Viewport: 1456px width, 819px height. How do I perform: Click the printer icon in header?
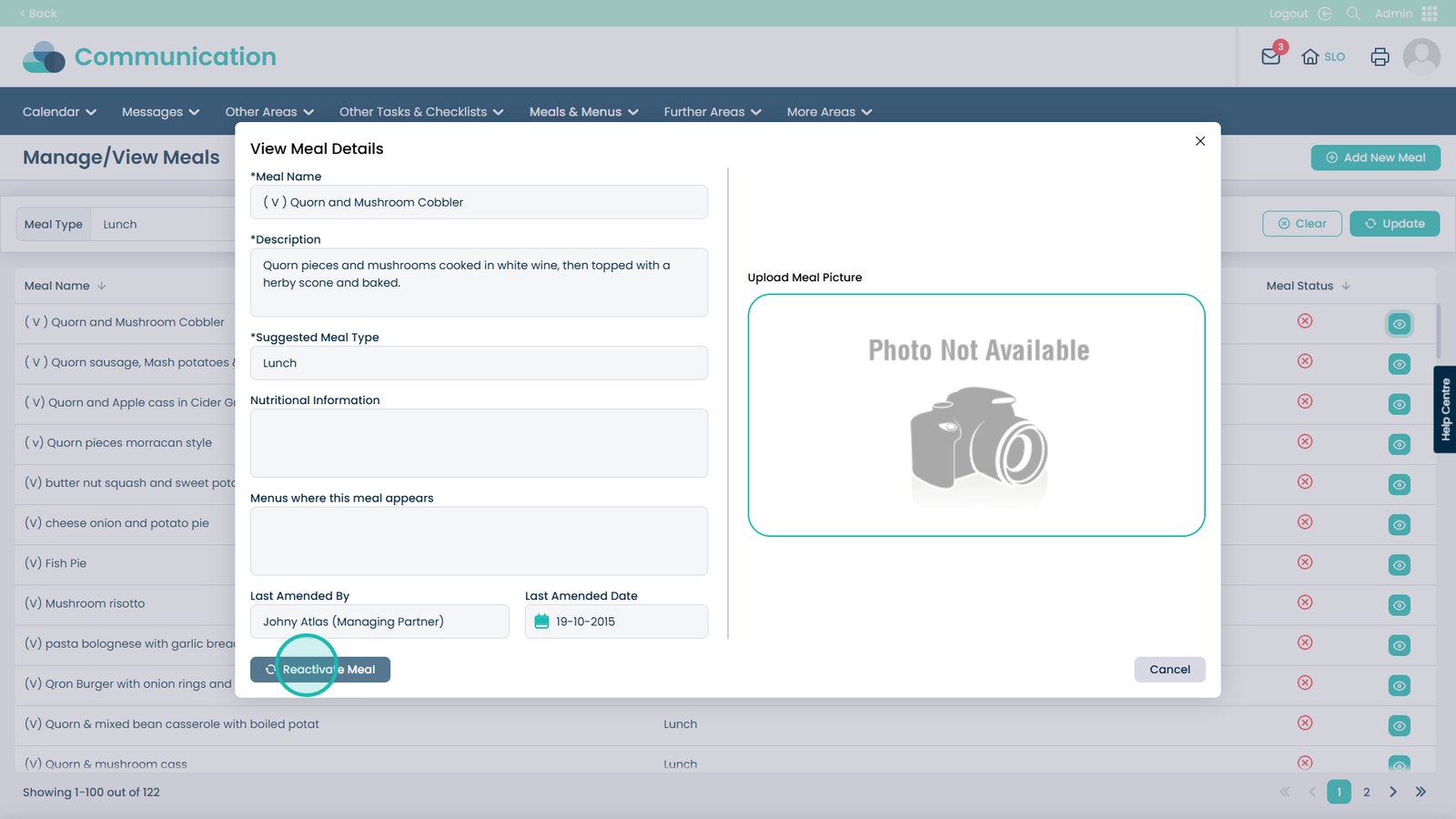click(1380, 56)
